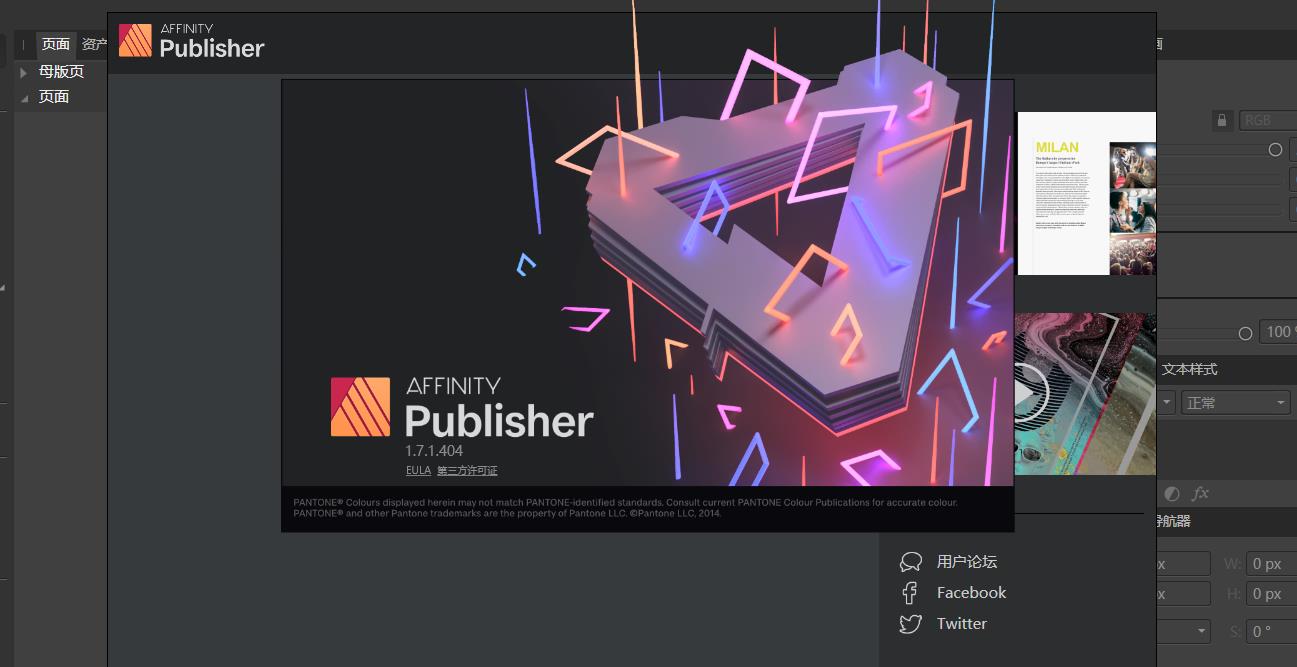Open the dropdown left of 正常
The height and width of the screenshot is (667, 1297).
(x=1166, y=403)
